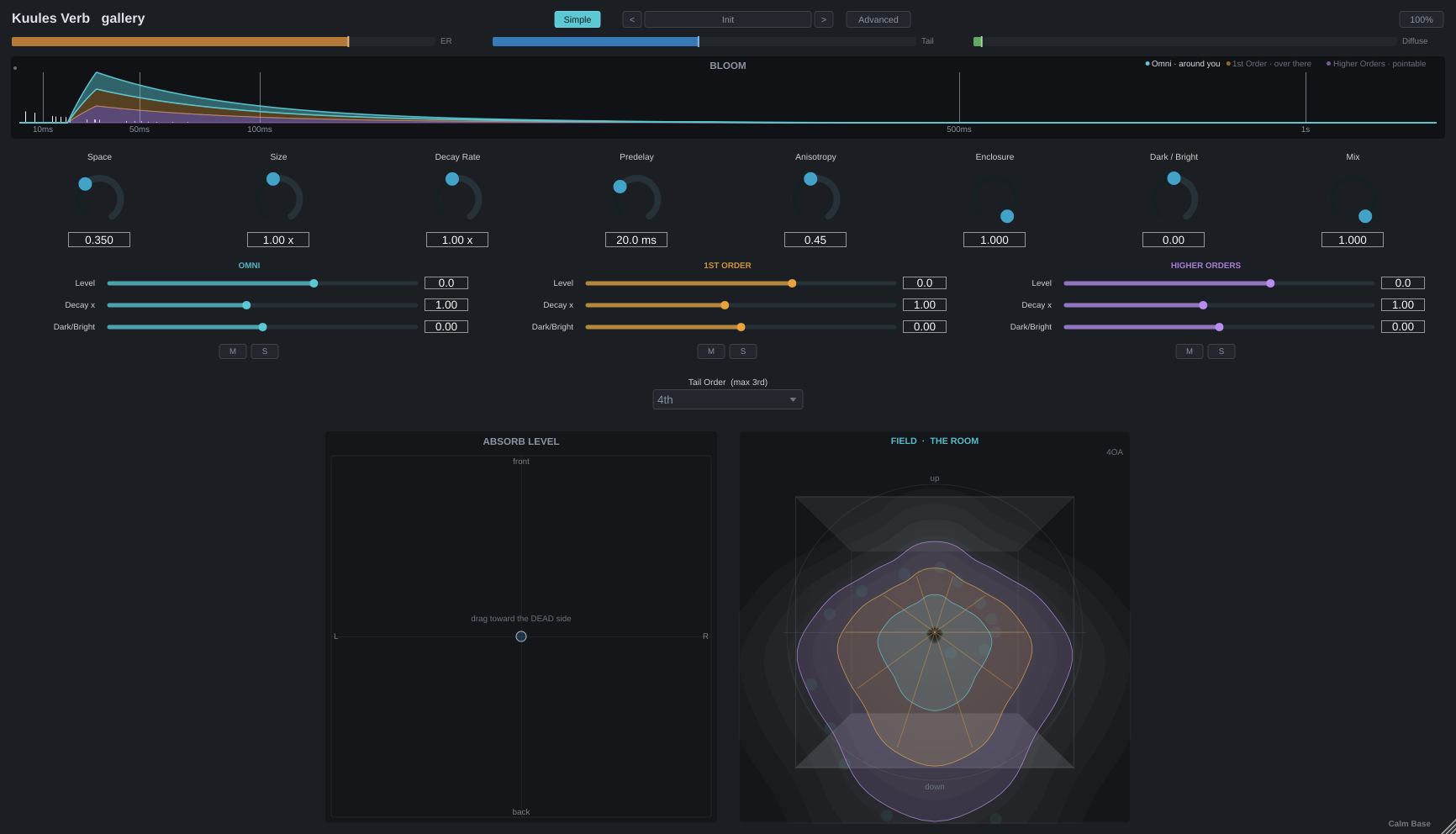
Task: Switch to Advanced mode
Action: (878, 19)
